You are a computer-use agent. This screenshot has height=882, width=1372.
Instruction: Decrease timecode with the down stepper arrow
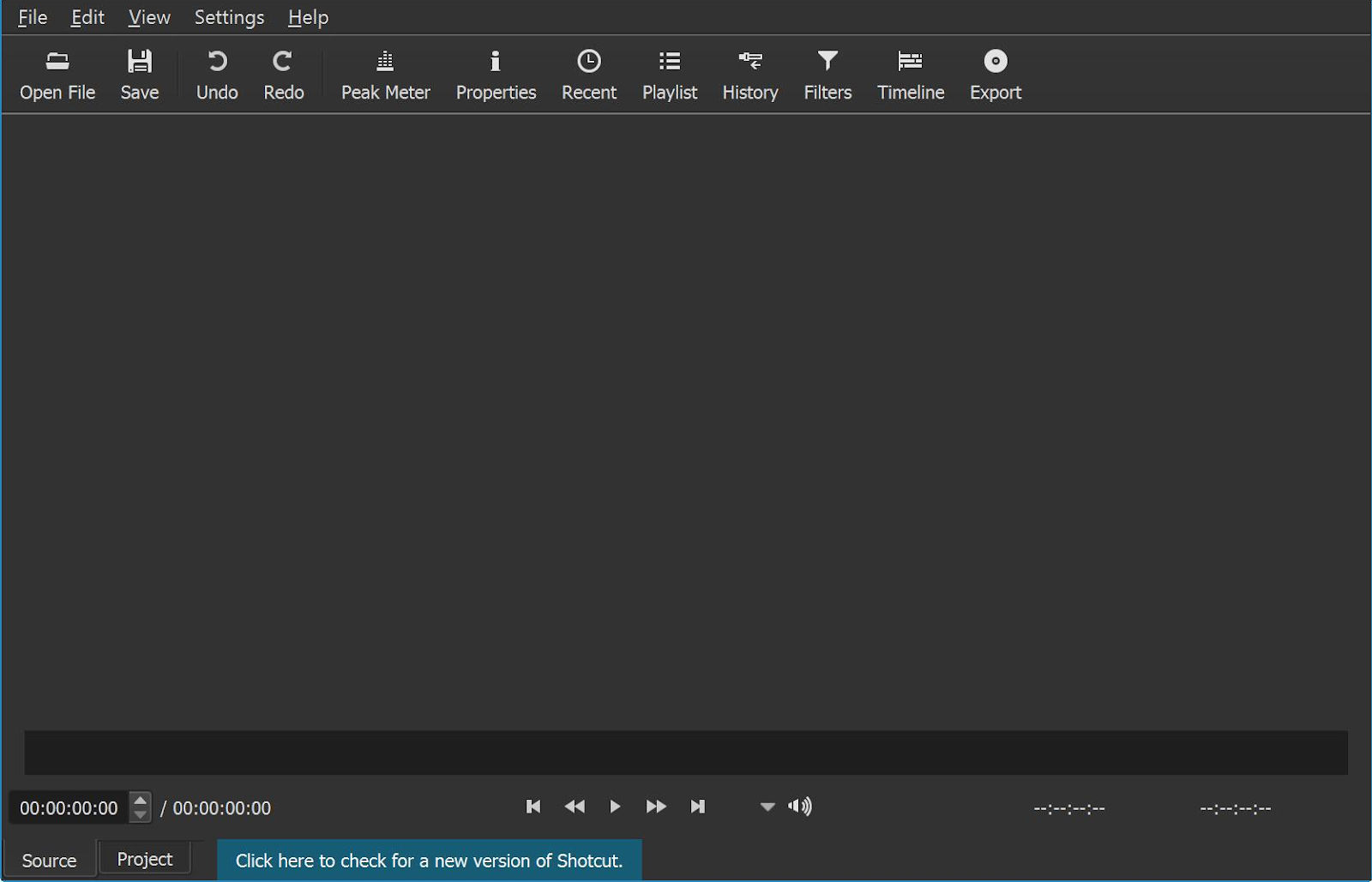[141, 814]
